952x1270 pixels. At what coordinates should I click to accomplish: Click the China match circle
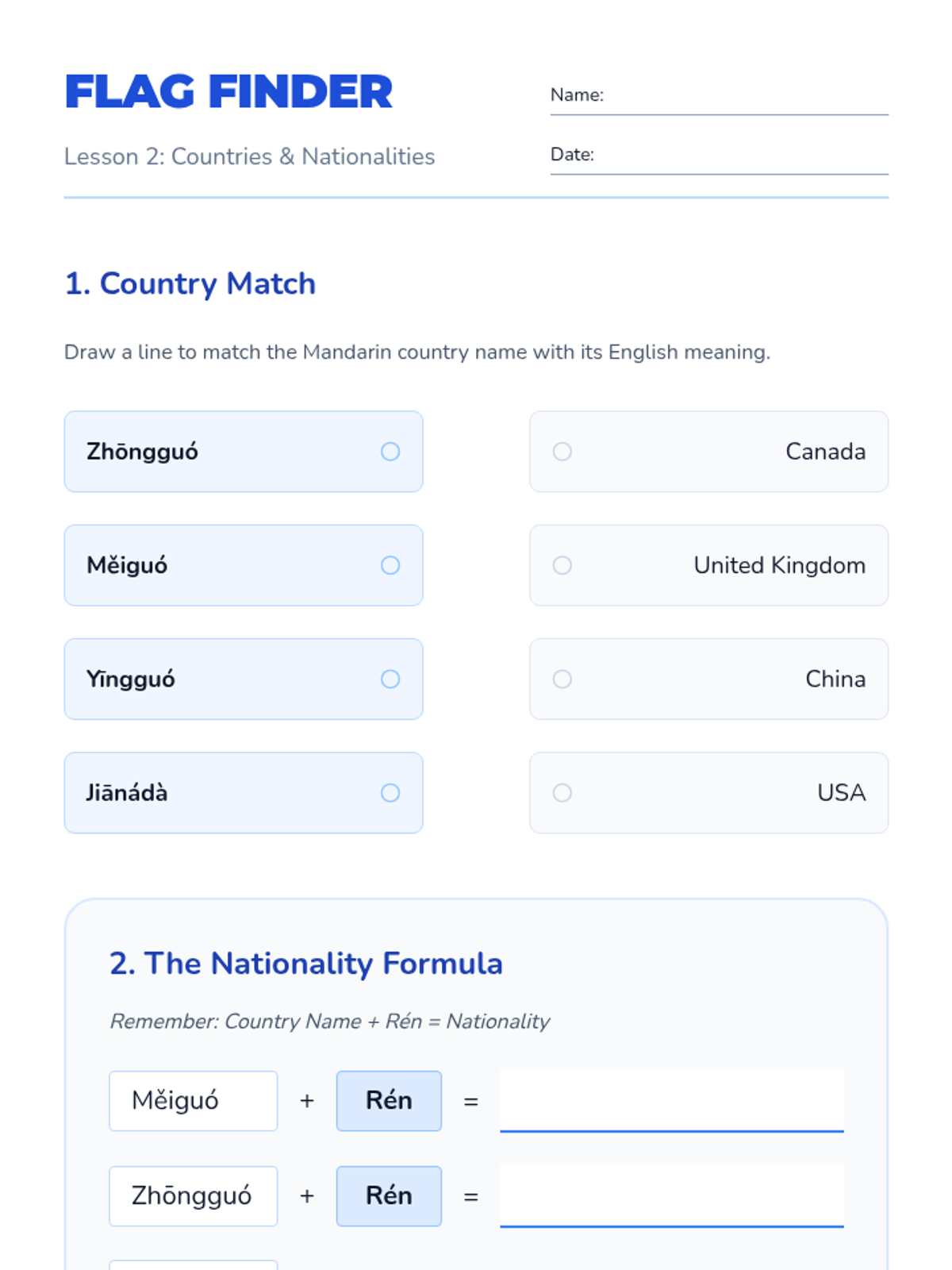(x=562, y=679)
